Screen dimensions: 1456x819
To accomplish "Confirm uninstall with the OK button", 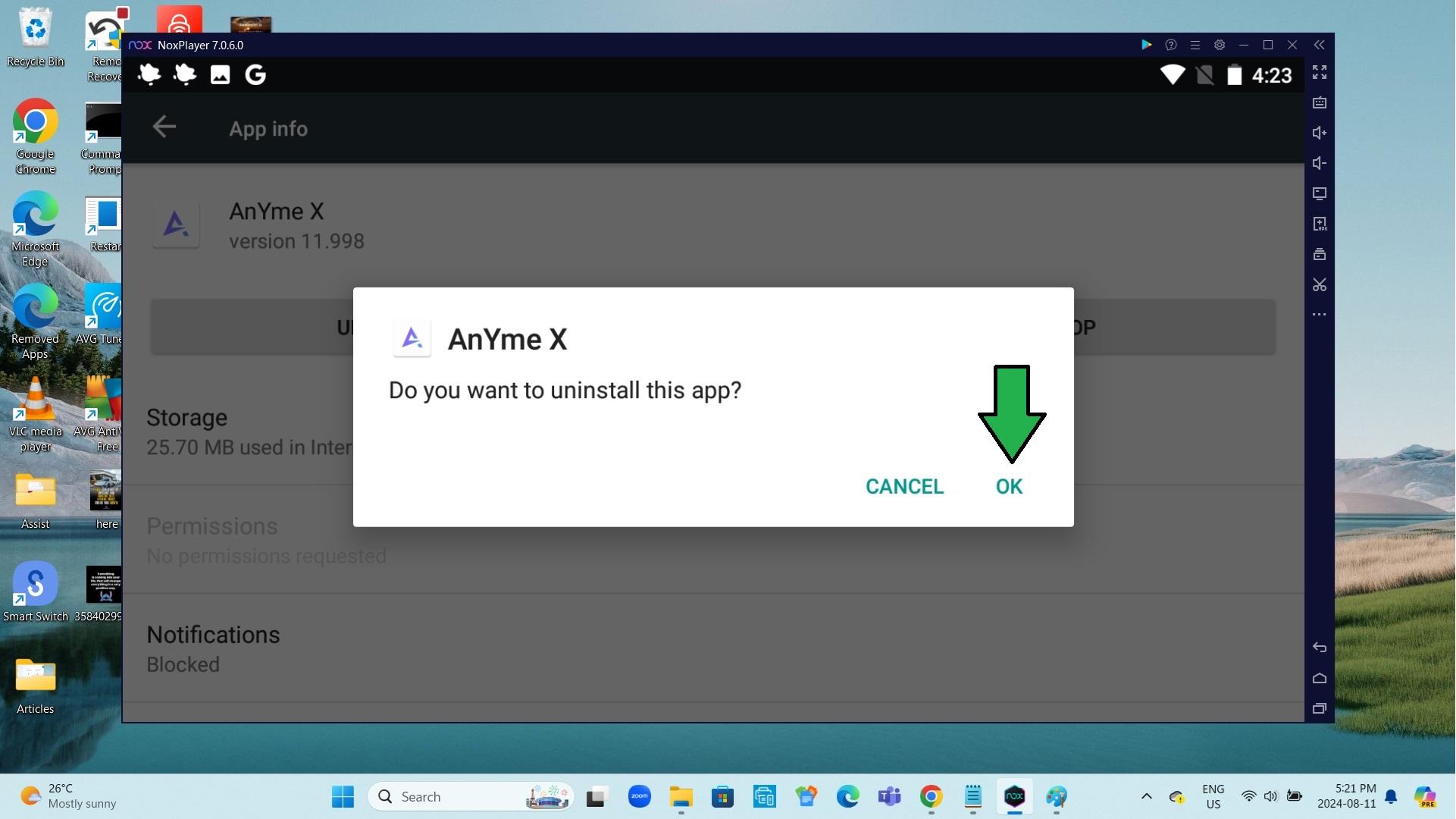I will pos(1009,486).
